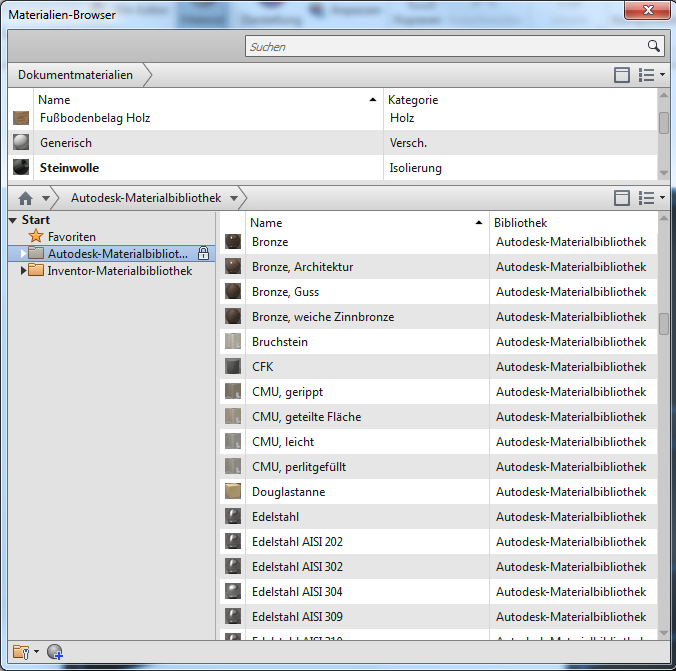Click the Home icon in library breadcrumb
The width and height of the screenshot is (676, 671).
pyautogui.click(x=25, y=198)
